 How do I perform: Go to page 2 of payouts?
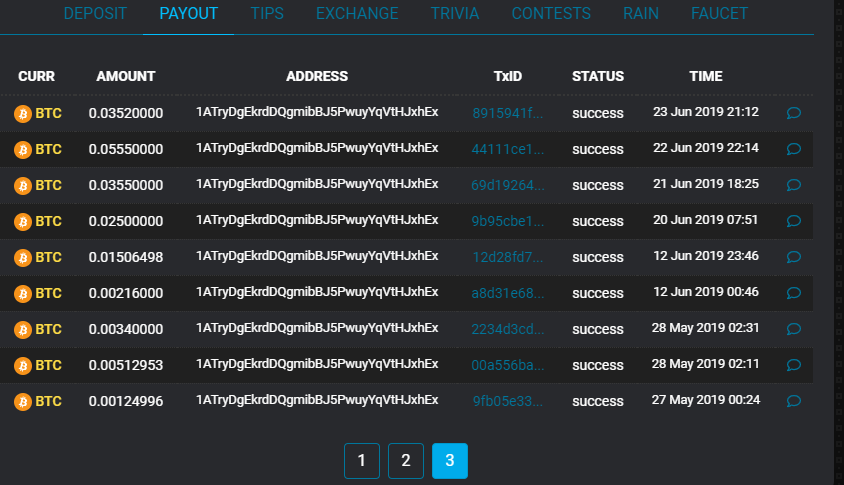coord(405,461)
